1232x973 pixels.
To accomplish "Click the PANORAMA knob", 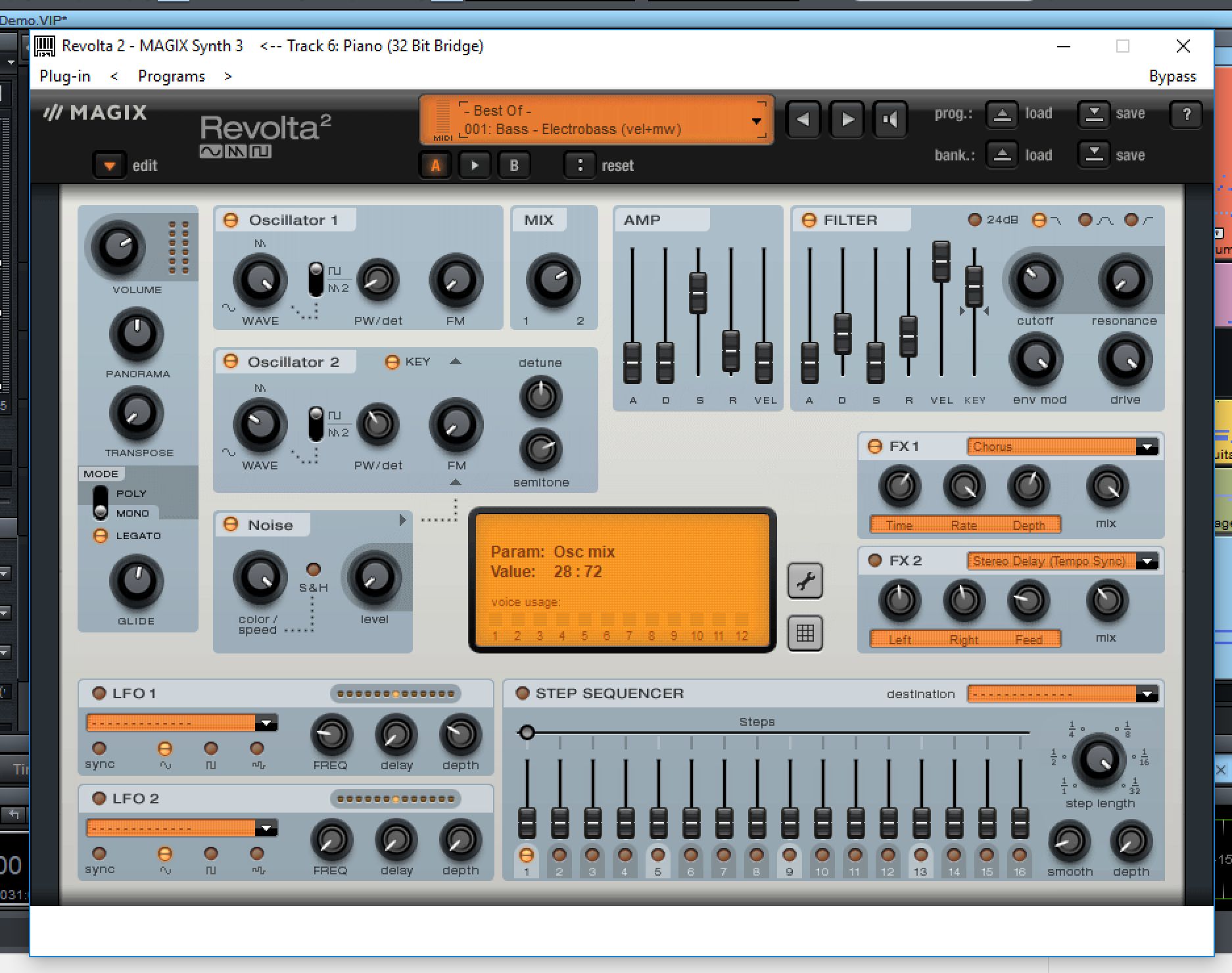I will pyautogui.click(x=137, y=333).
